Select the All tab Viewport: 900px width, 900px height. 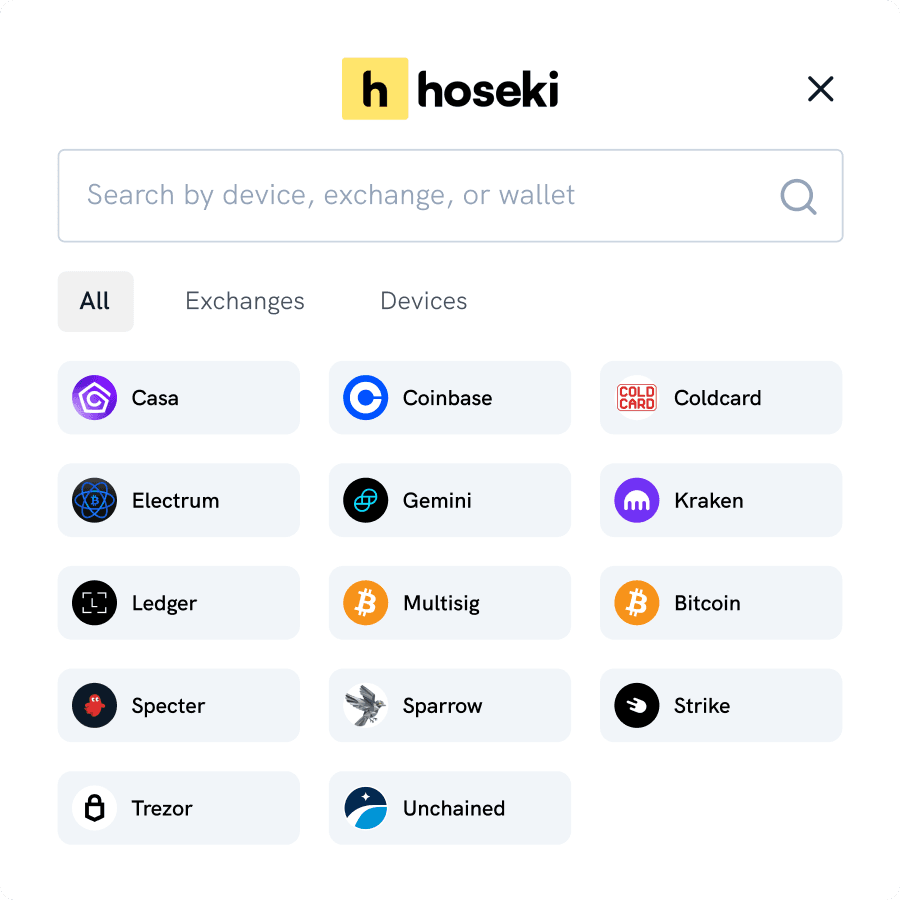point(95,301)
